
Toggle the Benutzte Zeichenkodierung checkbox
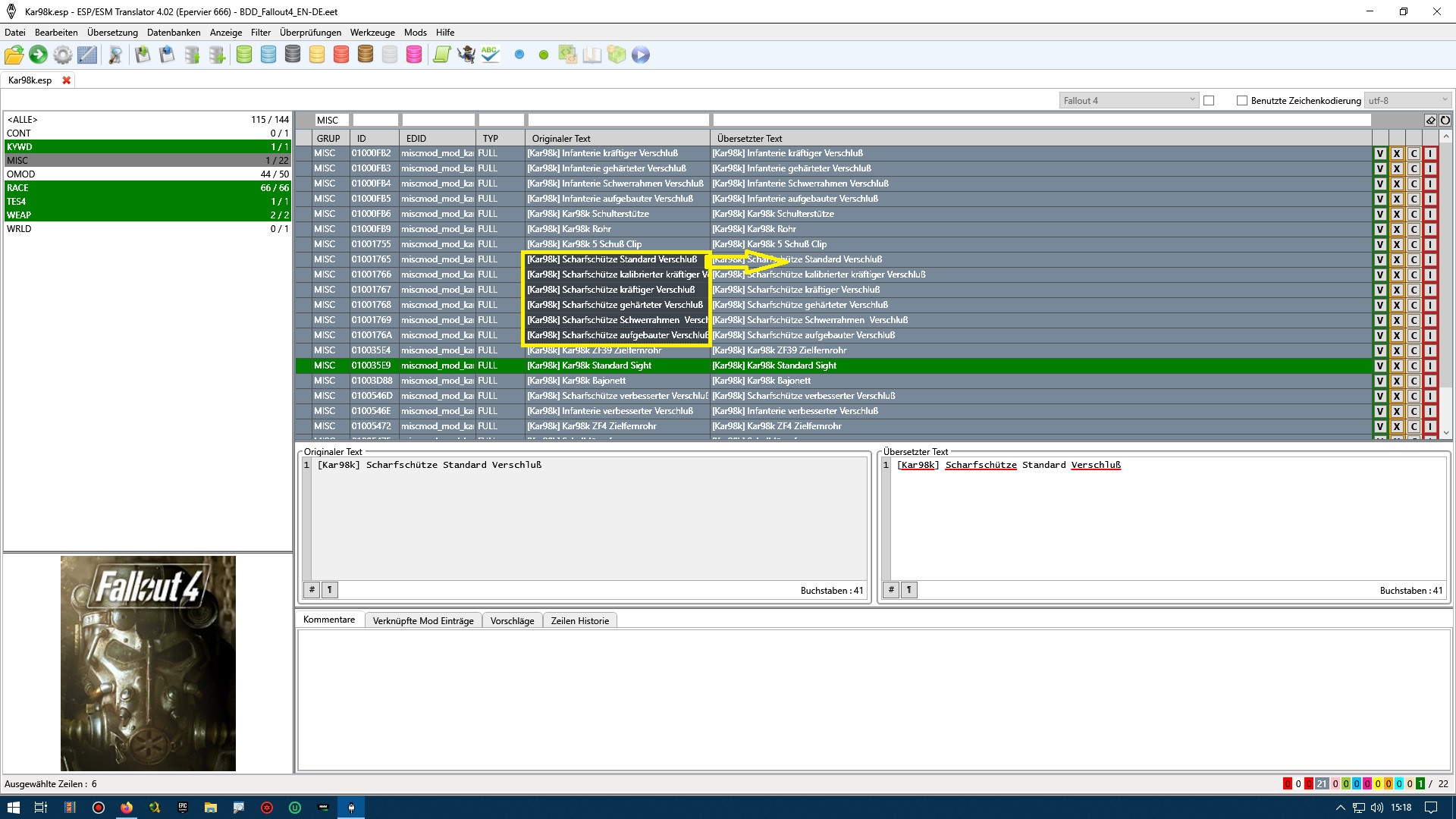pyautogui.click(x=1242, y=100)
